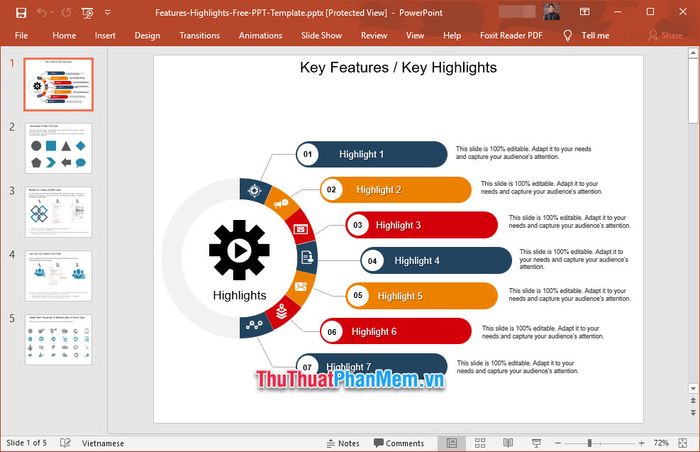Image resolution: width=700 pixels, height=452 pixels.
Task: Click the Save icon in title bar
Action: coord(21,13)
